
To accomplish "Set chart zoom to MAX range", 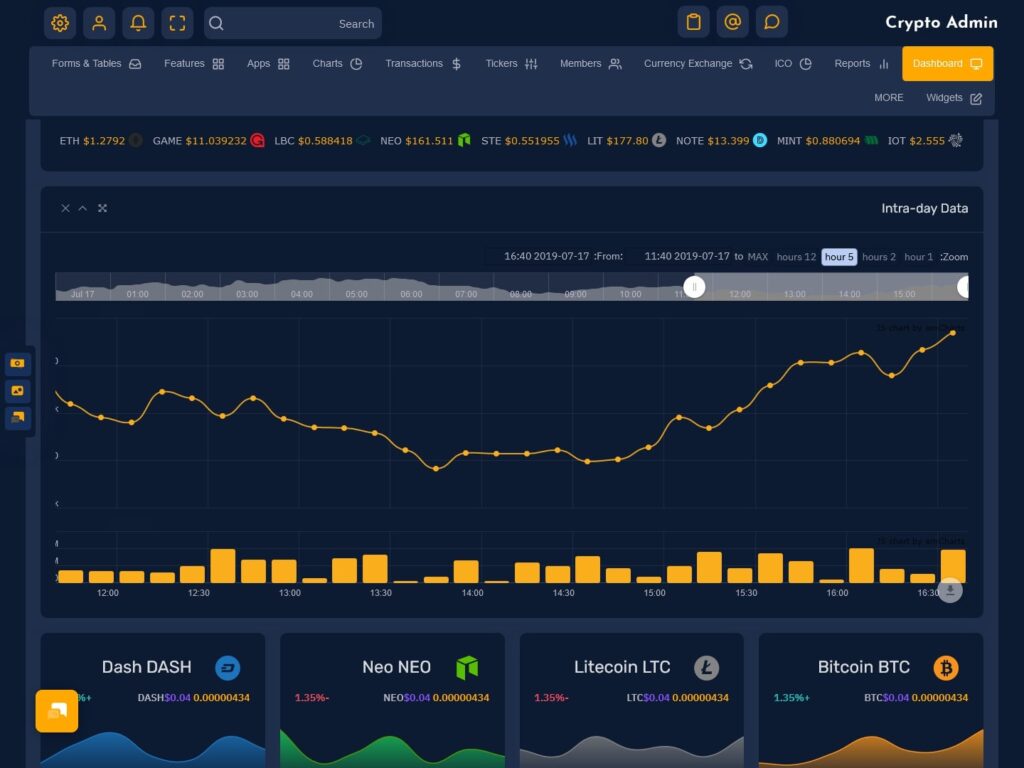I will click(x=757, y=257).
